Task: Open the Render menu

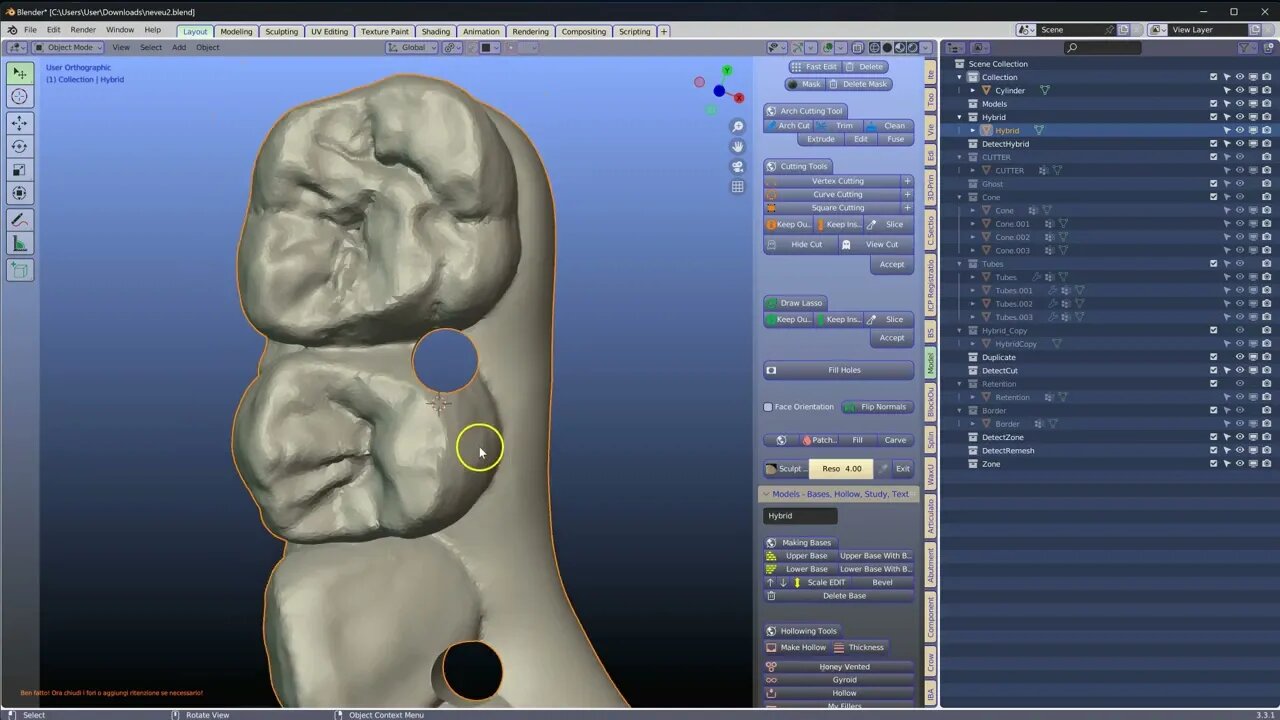Action: [83, 30]
